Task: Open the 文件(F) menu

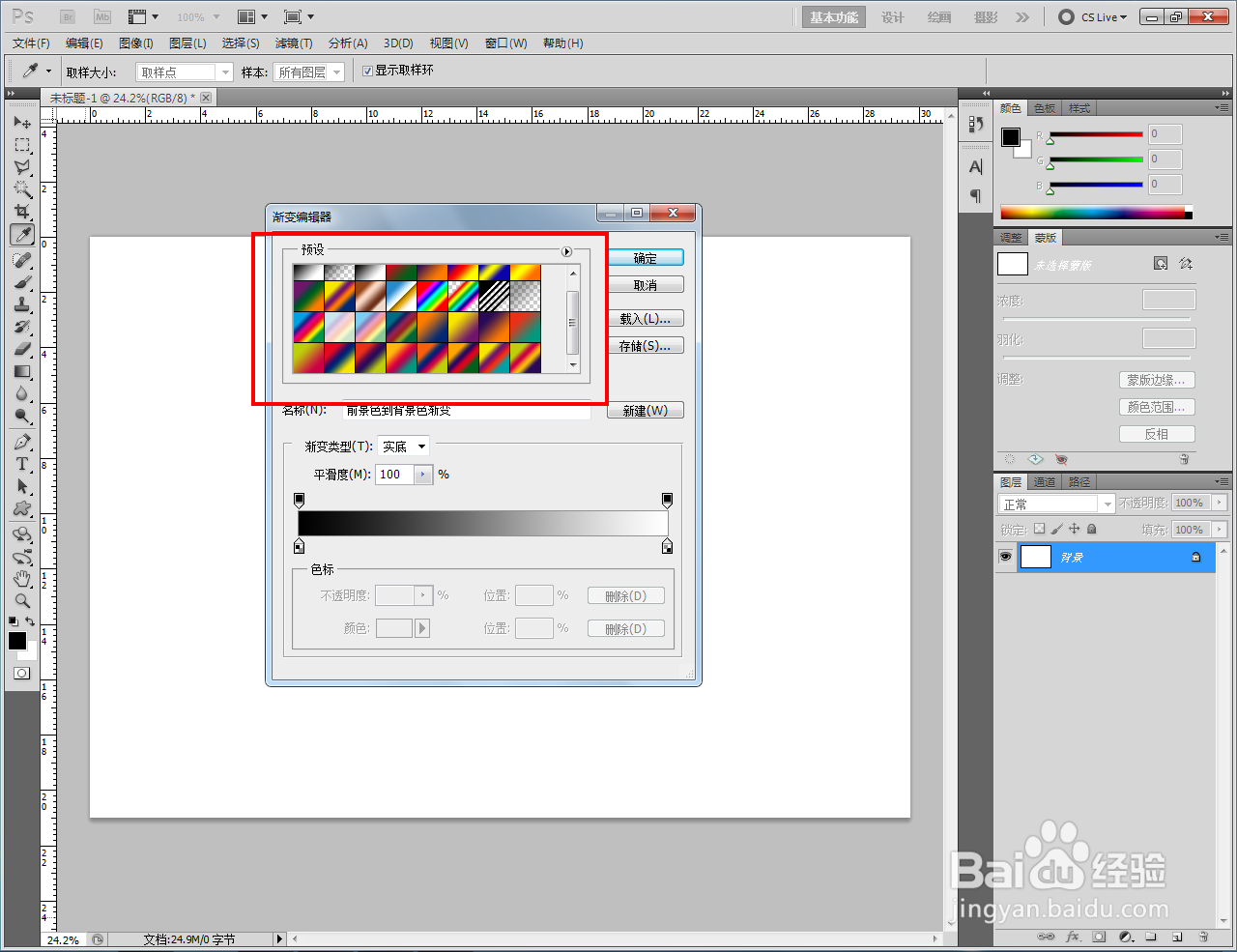Action: coord(31,43)
